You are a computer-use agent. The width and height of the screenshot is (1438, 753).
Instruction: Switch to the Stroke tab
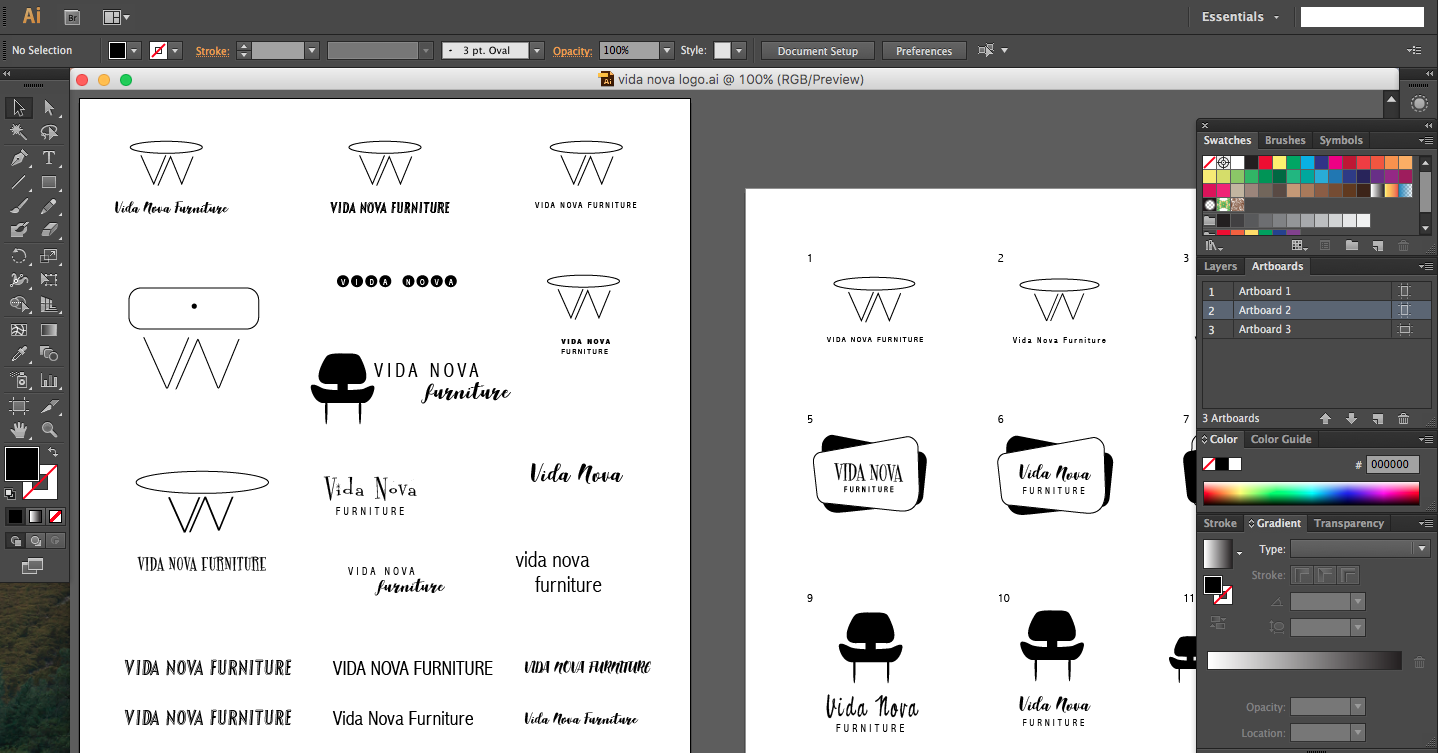tap(1220, 523)
